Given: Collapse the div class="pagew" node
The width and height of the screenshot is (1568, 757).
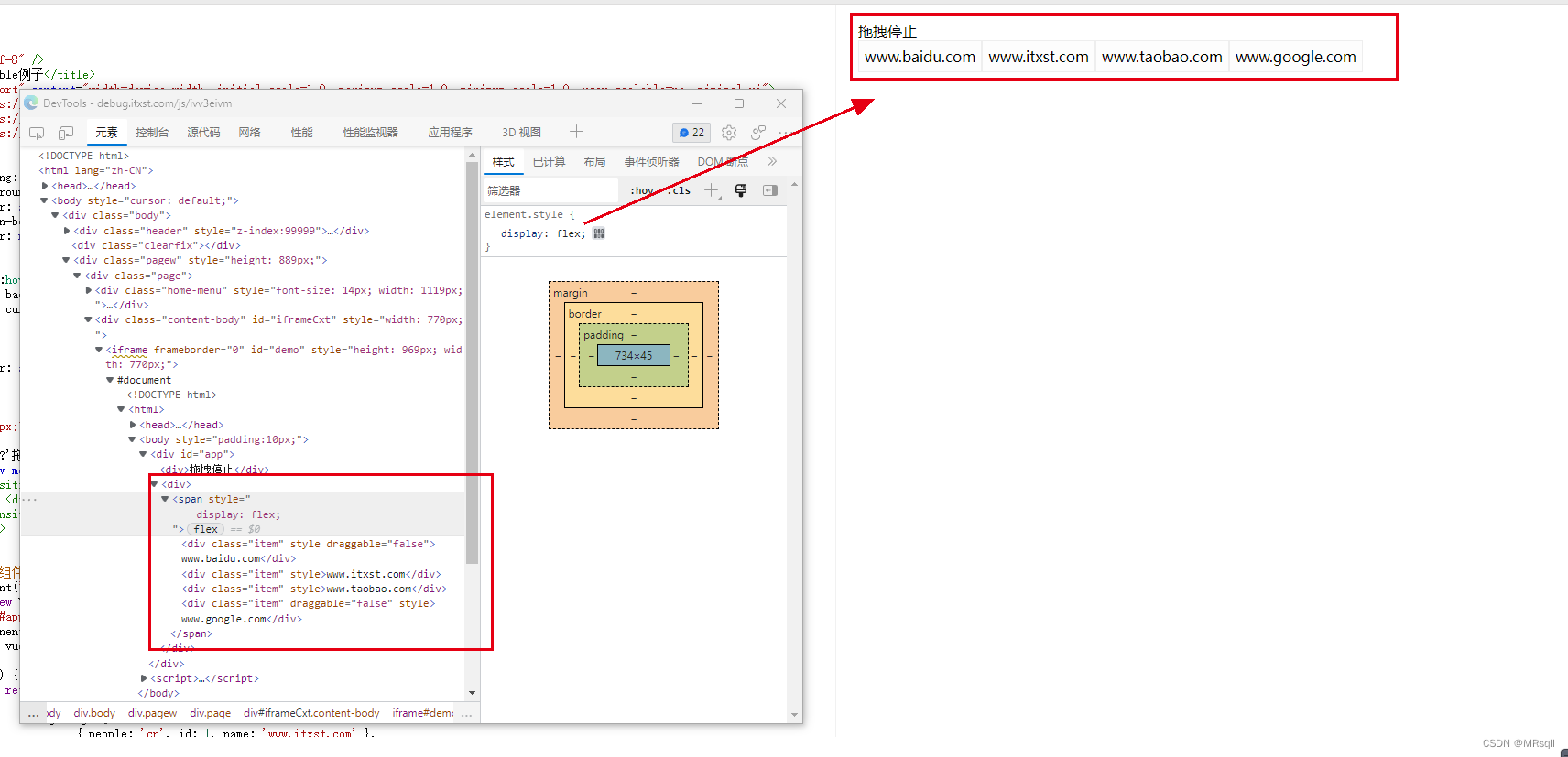Looking at the screenshot, I should [x=66, y=260].
